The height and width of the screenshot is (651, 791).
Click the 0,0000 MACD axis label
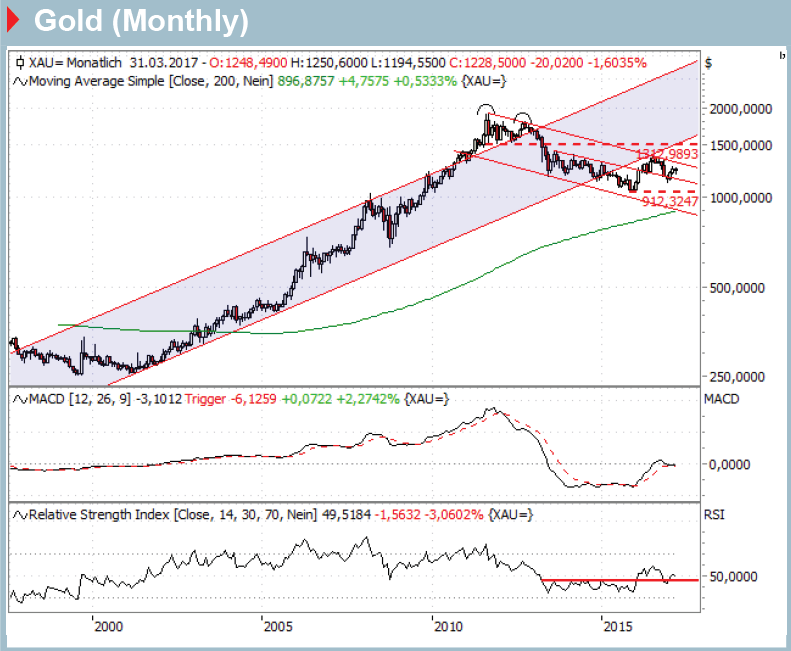[729, 464]
